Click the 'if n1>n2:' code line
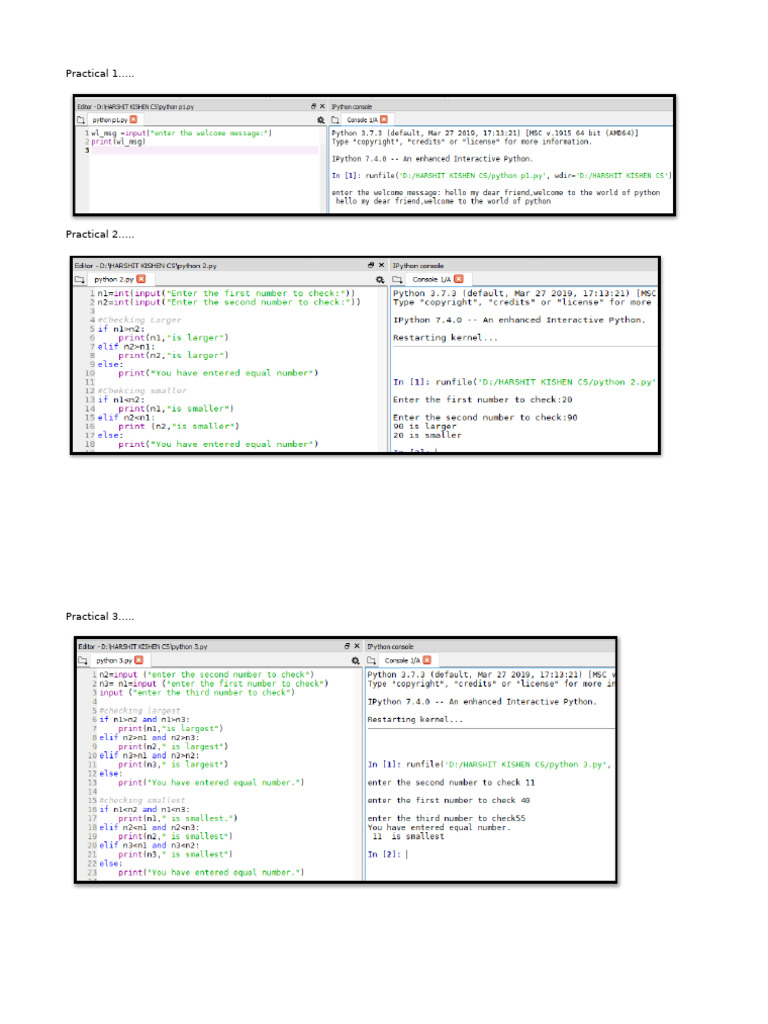The image size is (768, 1024). [x=121, y=329]
